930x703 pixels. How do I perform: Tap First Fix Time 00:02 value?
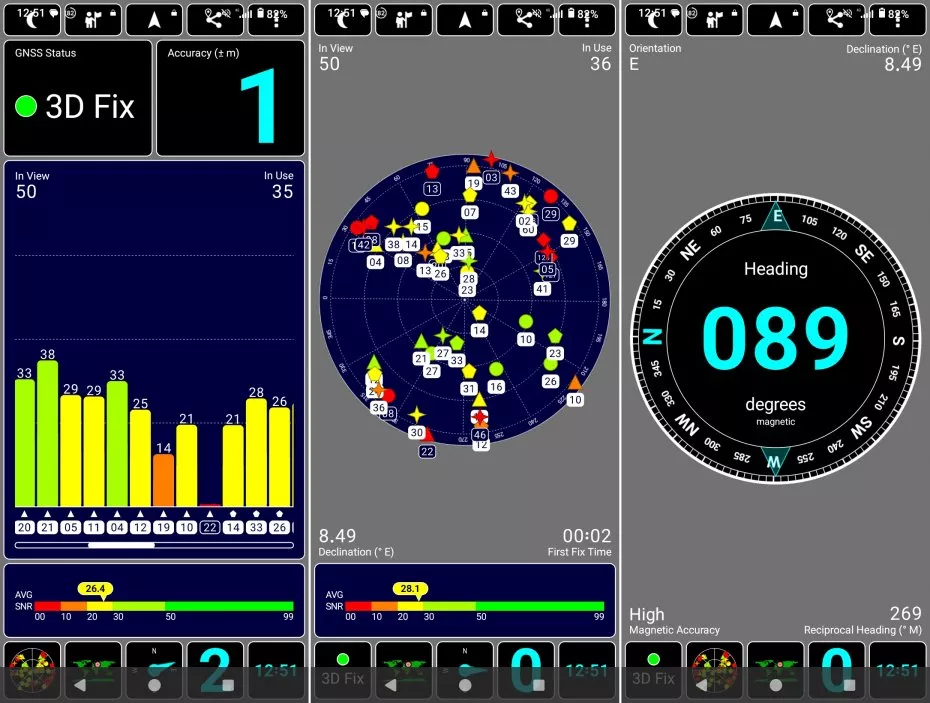tap(587, 536)
